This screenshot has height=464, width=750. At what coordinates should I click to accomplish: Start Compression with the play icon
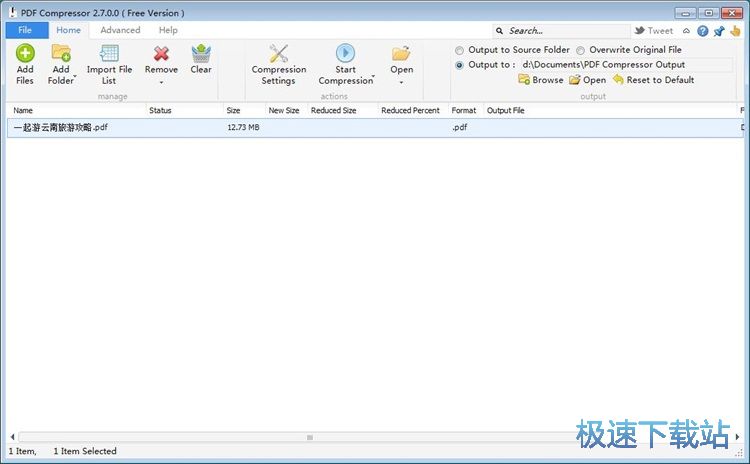pyautogui.click(x=345, y=54)
